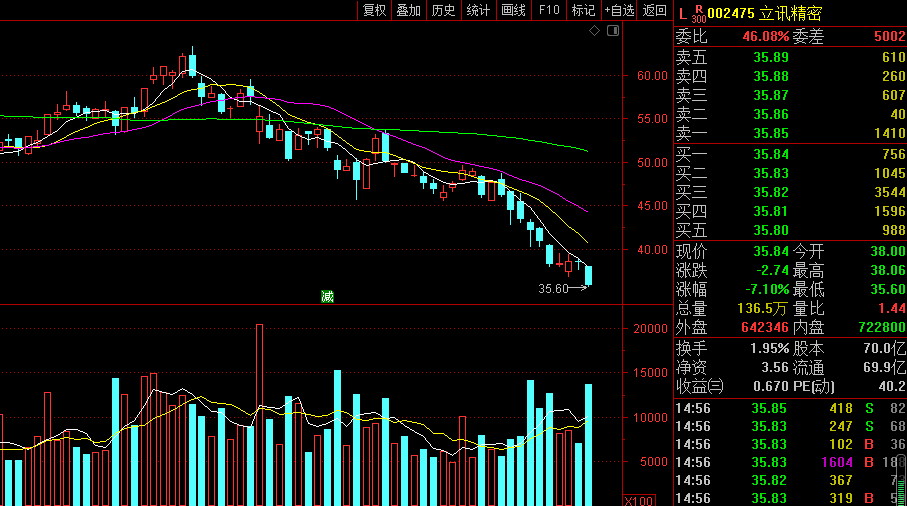The width and height of the screenshot is (907, 506).
Task: Click the 返回 back button
Action: tap(655, 10)
